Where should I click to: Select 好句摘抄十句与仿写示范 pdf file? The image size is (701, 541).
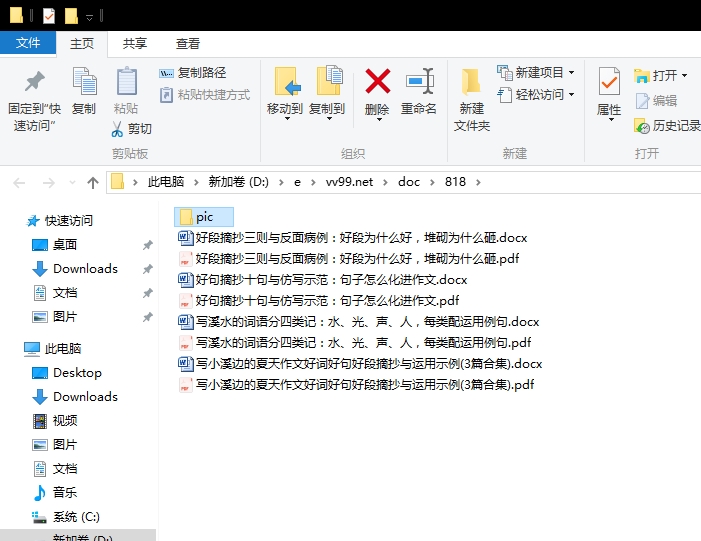(x=319, y=301)
